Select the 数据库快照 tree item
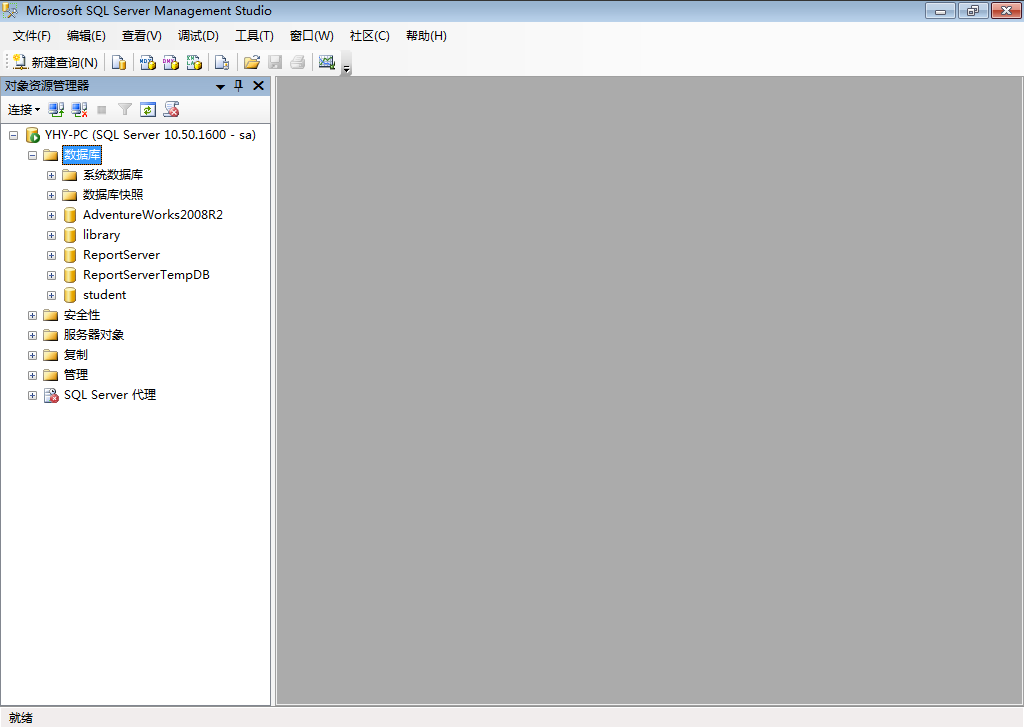 pyautogui.click(x=113, y=195)
